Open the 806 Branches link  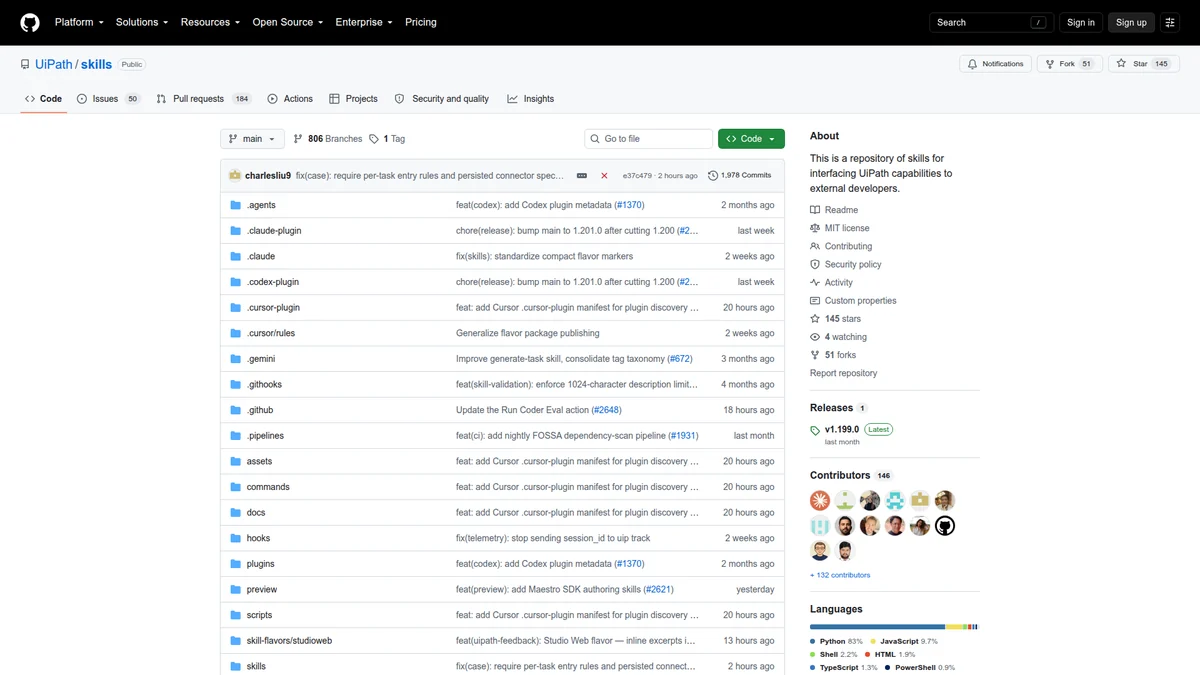[327, 139]
